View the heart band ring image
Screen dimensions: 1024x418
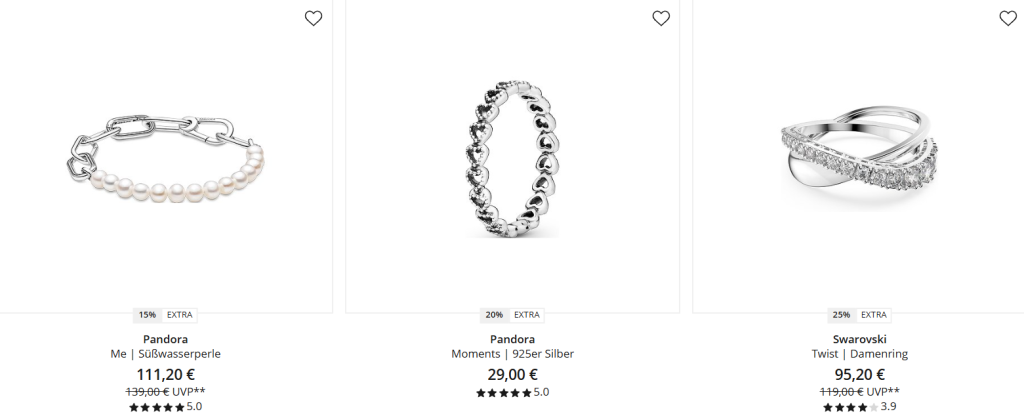point(513,159)
